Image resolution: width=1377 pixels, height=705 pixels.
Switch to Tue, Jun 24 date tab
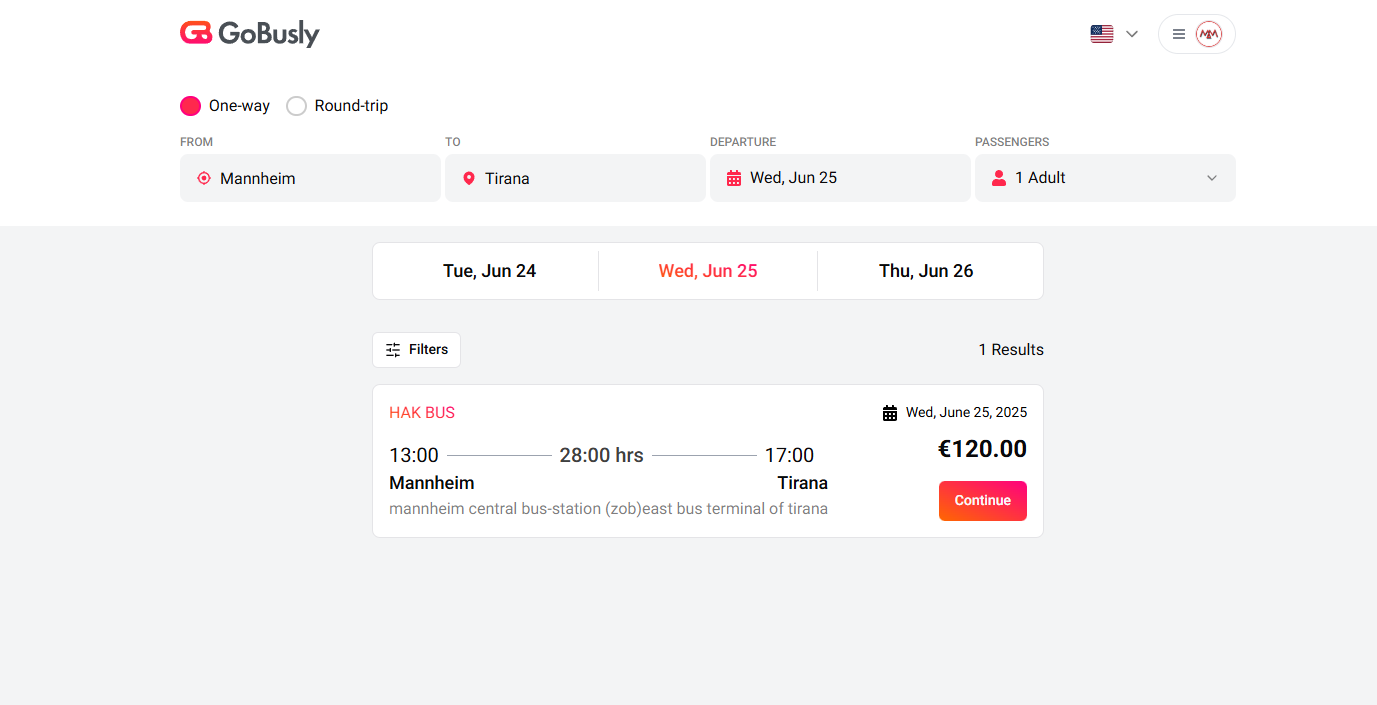tap(490, 271)
